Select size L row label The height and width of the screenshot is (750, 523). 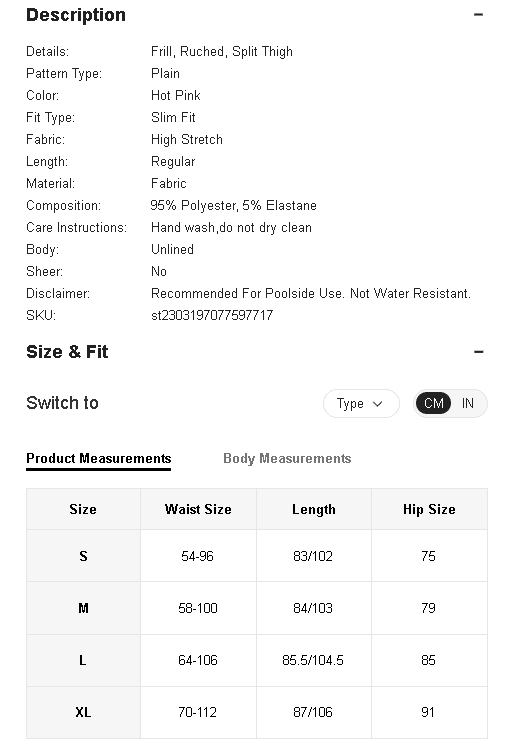[x=83, y=661]
